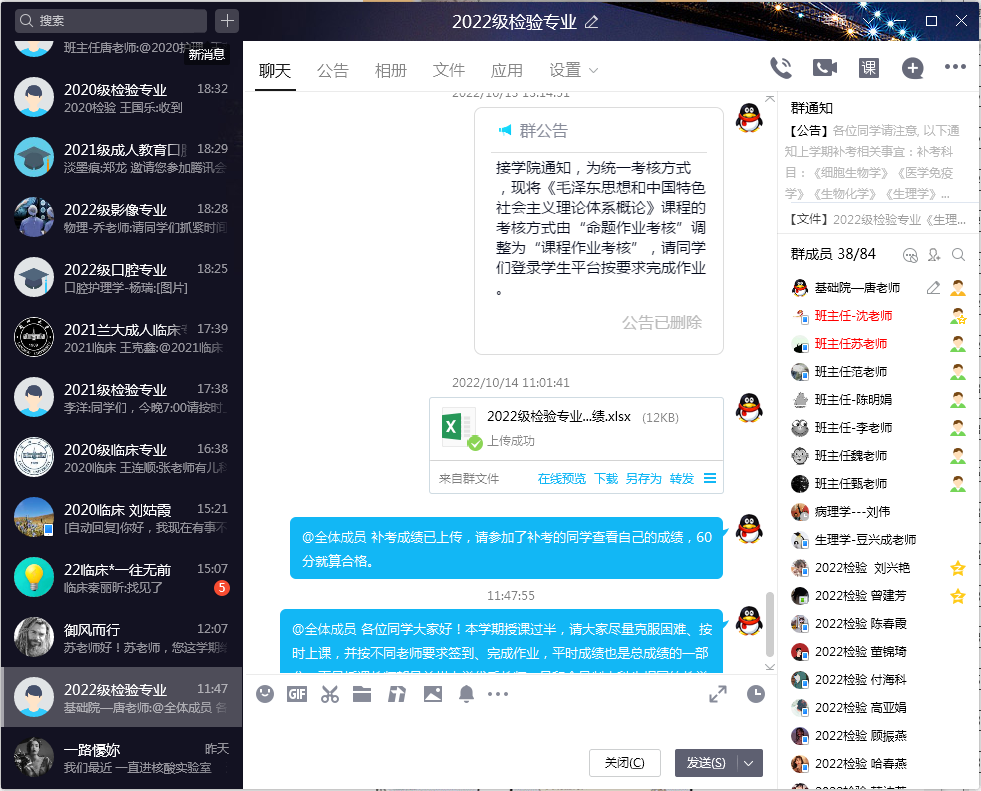This screenshot has height=791, width=981.
Task: Click 转发 link for the xlsx file
Action: [681, 479]
